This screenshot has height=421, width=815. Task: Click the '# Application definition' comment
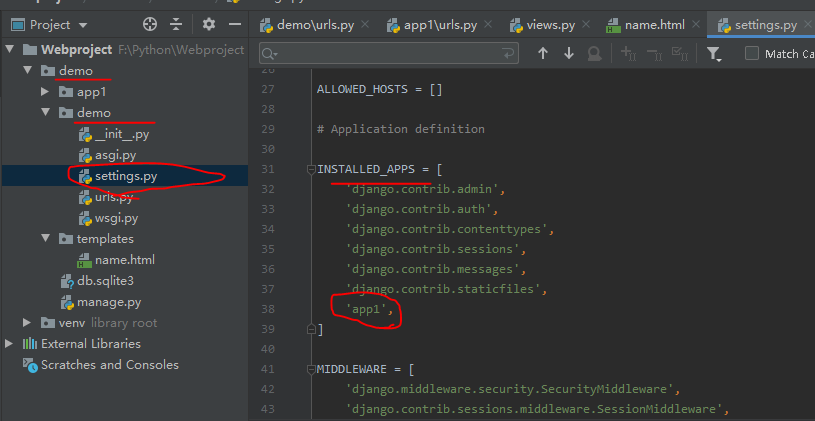[x=401, y=129]
